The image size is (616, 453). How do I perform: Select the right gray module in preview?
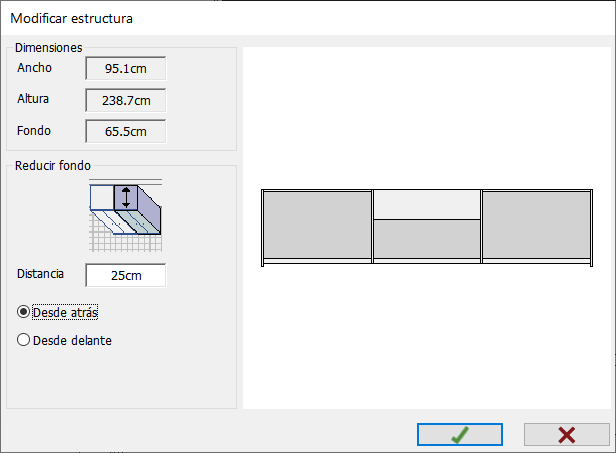tap(536, 225)
